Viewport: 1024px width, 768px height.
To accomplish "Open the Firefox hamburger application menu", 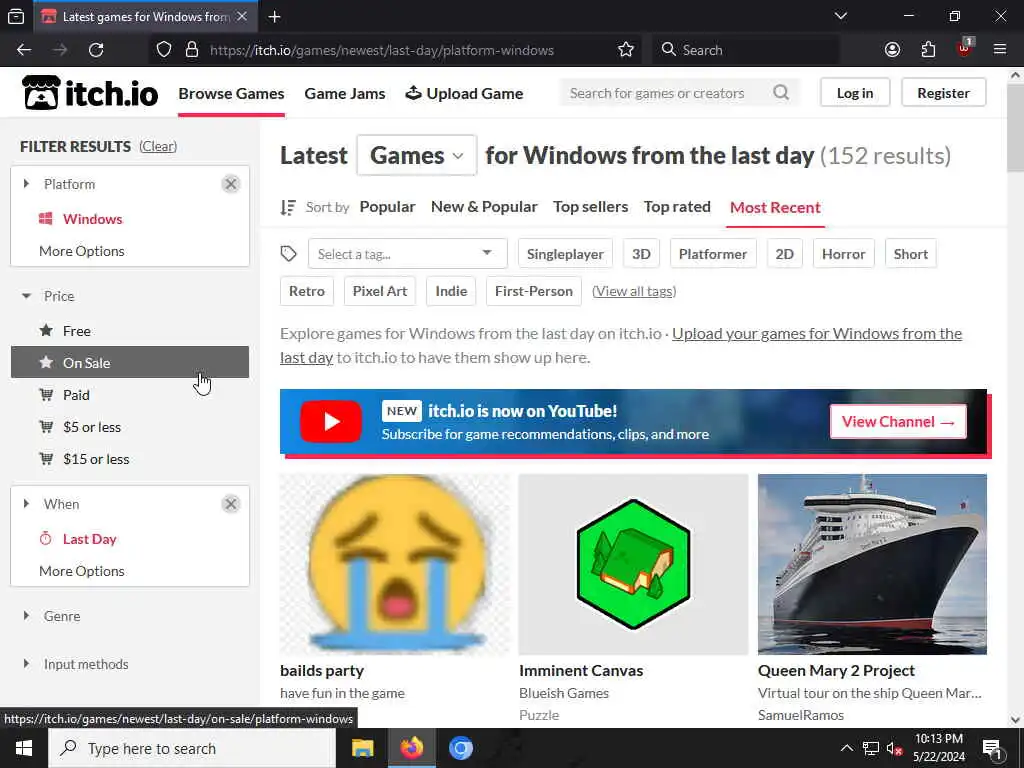I will click(x=1000, y=50).
